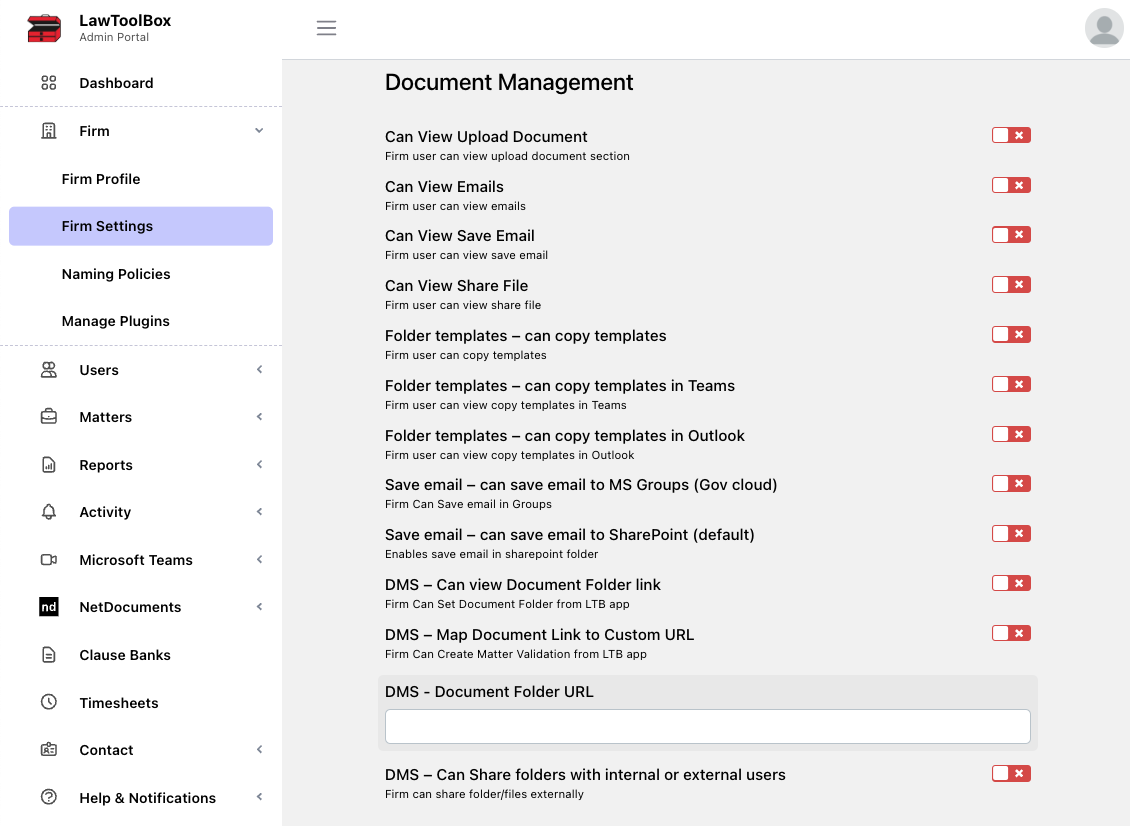Turn on DMS Map Document Link to Custom URL
This screenshot has height=826, width=1130.
[x=1011, y=634]
